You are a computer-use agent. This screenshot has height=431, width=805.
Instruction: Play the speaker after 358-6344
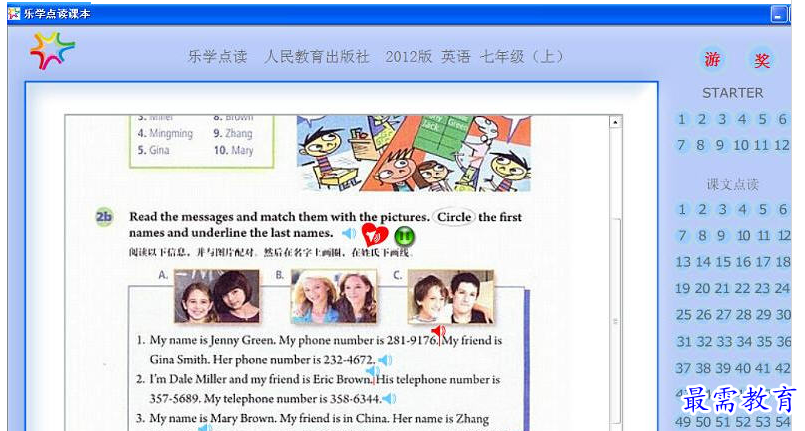(390, 398)
